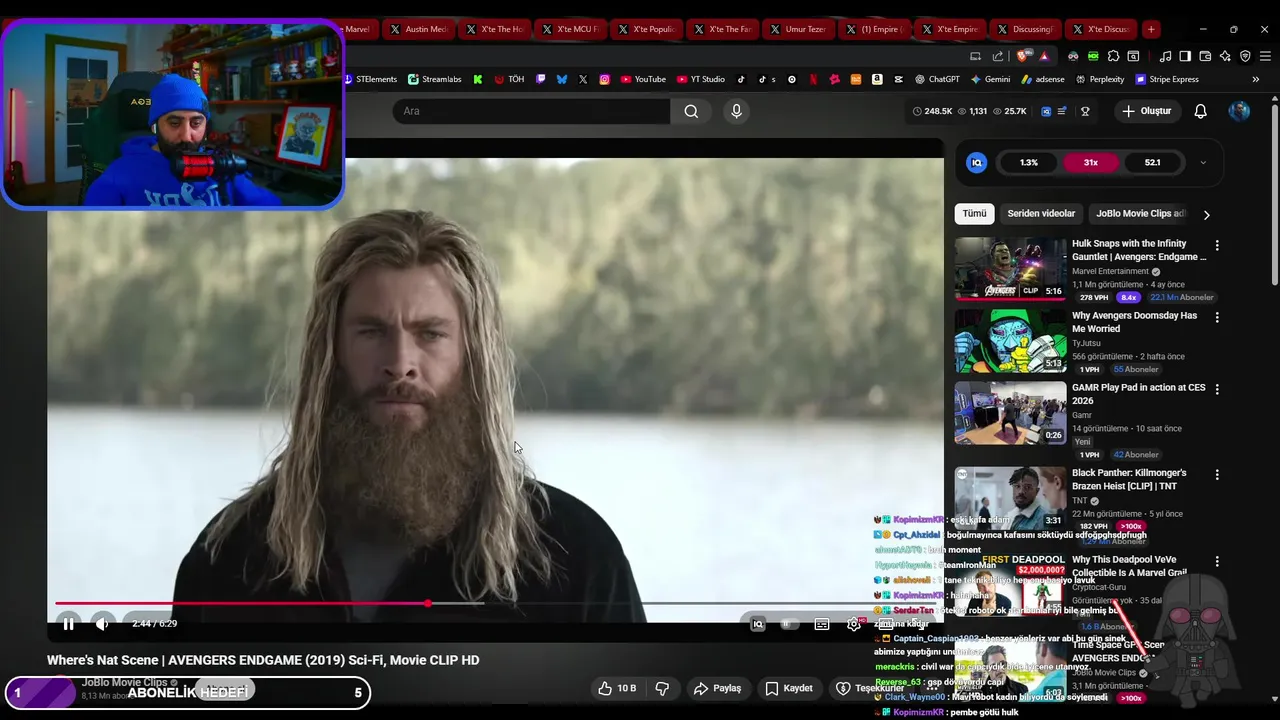Screen dimensions: 1280x720
Task: Open Gemini bookmark
Action: (x=990, y=79)
